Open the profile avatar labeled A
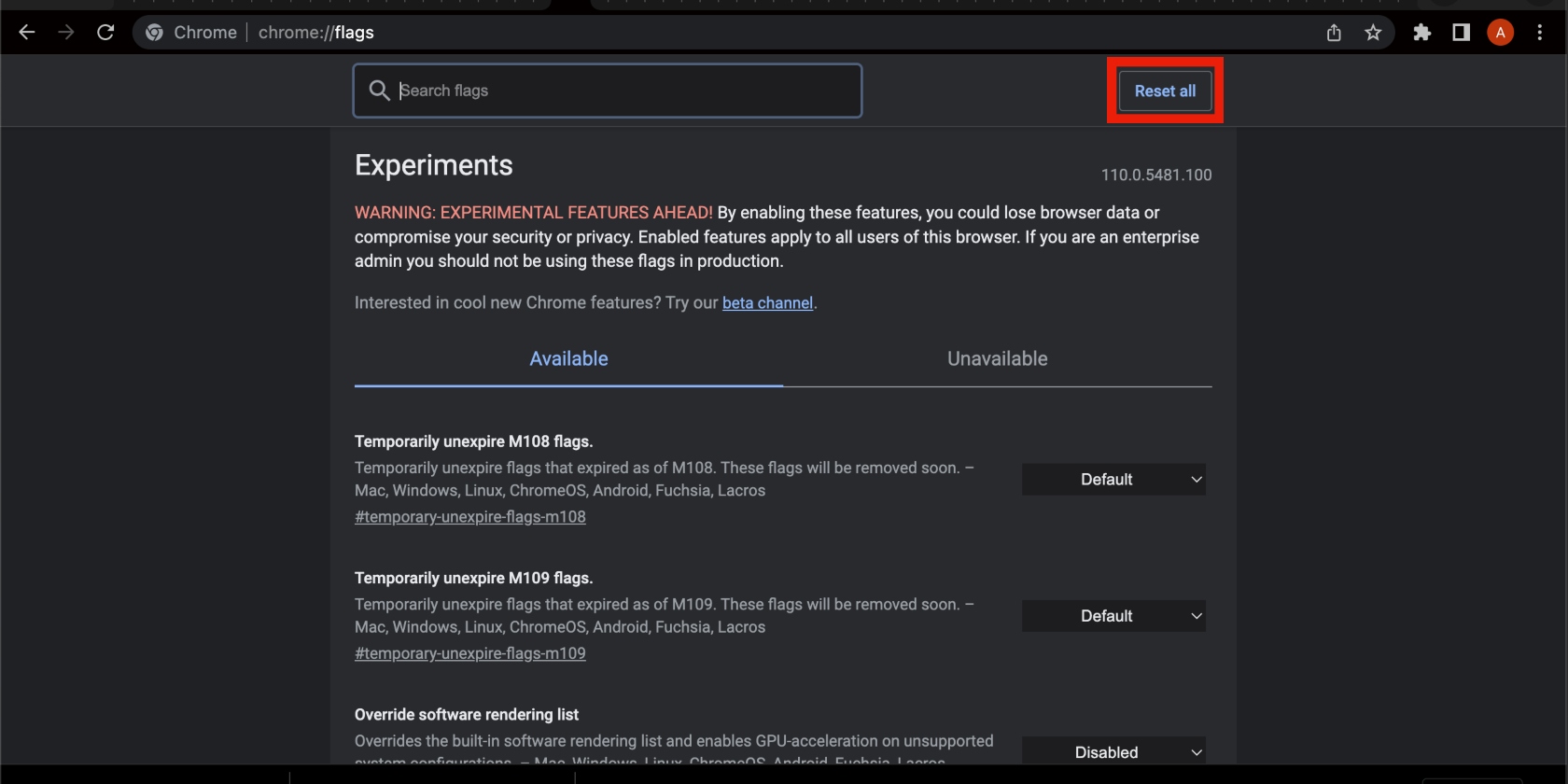 [1501, 33]
